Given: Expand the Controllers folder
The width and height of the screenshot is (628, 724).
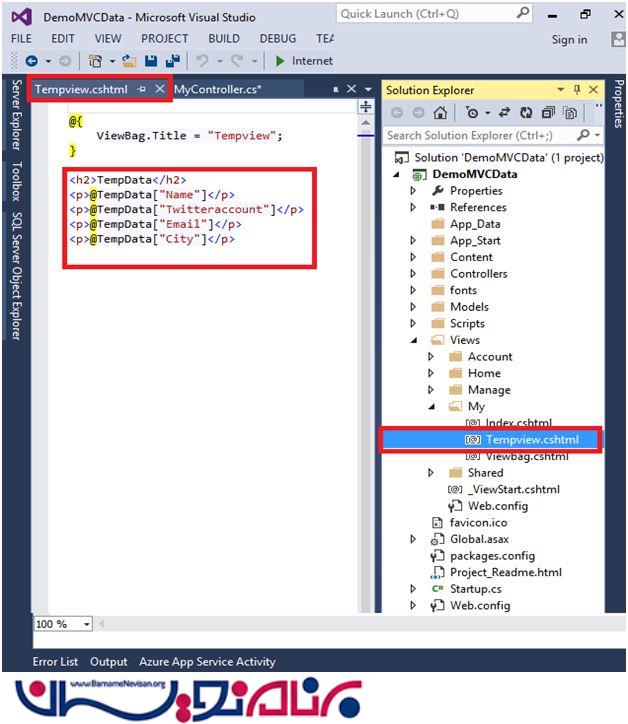Looking at the screenshot, I should [x=414, y=274].
